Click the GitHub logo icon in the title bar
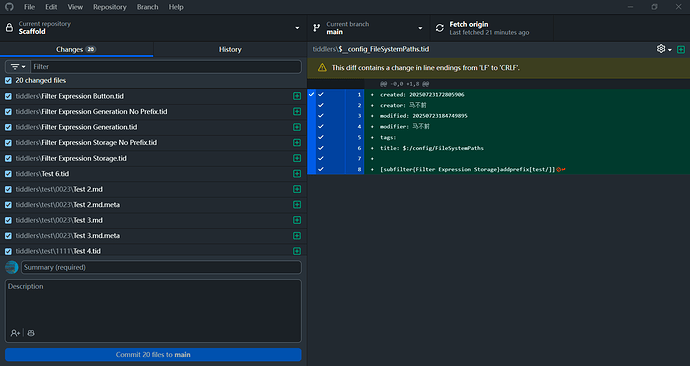The height and width of the screenshot is (366, 690). [9, 7]
